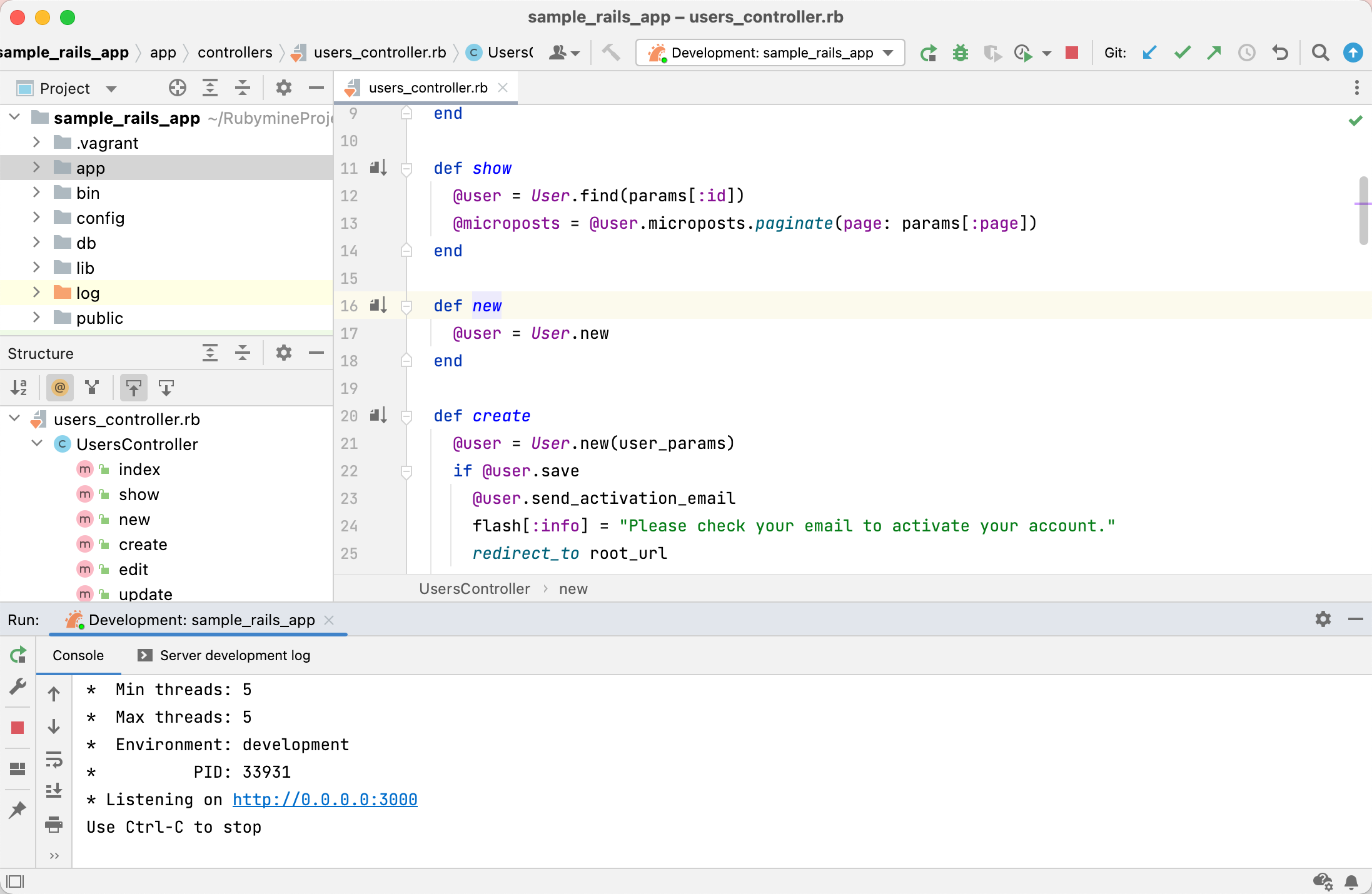Image resolution: width=1372 pixels, height=894 pixels.
Task: Click select opened file target icon in Project panel
Action: tap(178, 88)
